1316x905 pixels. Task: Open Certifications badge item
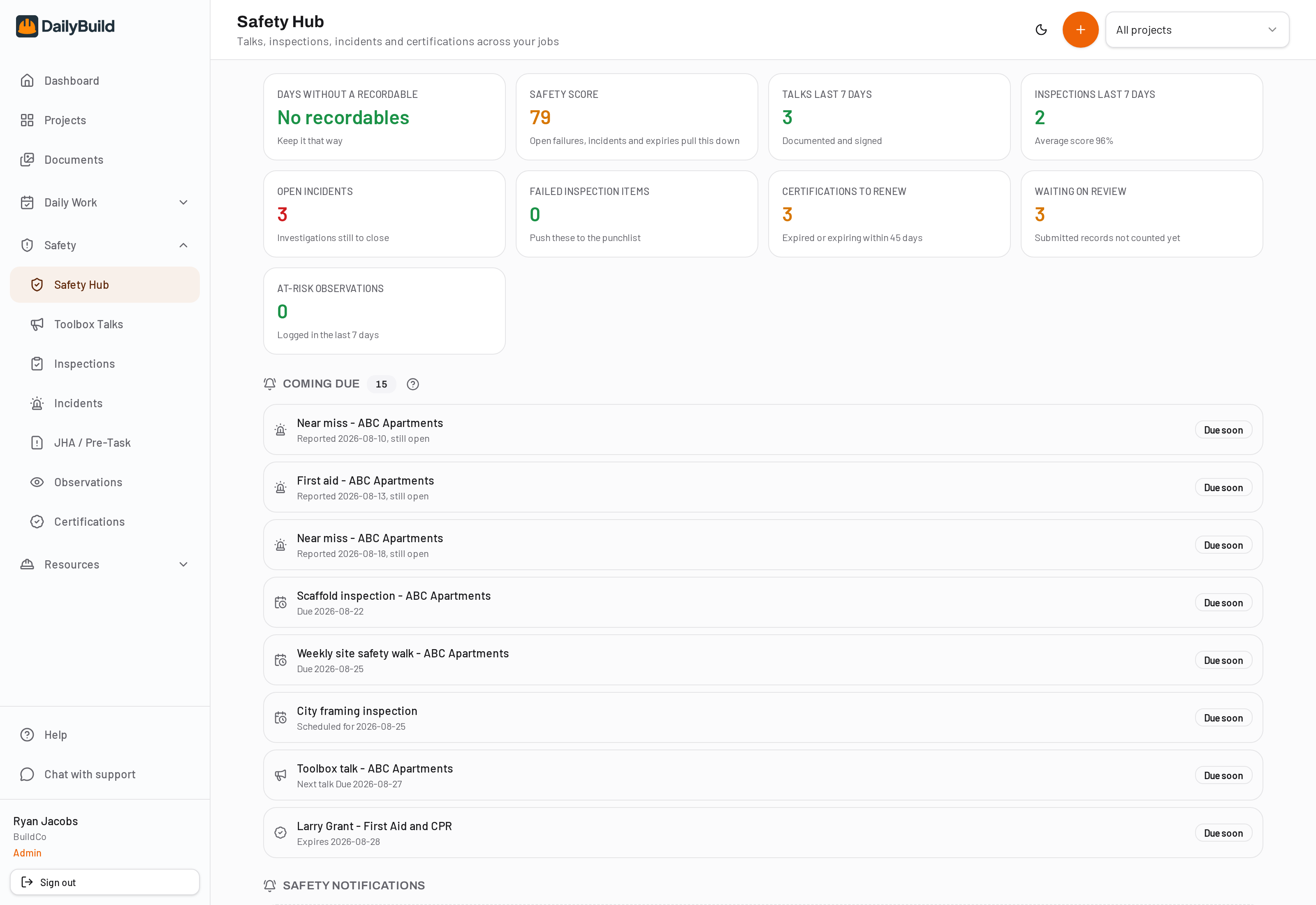(x=105, y=522)
